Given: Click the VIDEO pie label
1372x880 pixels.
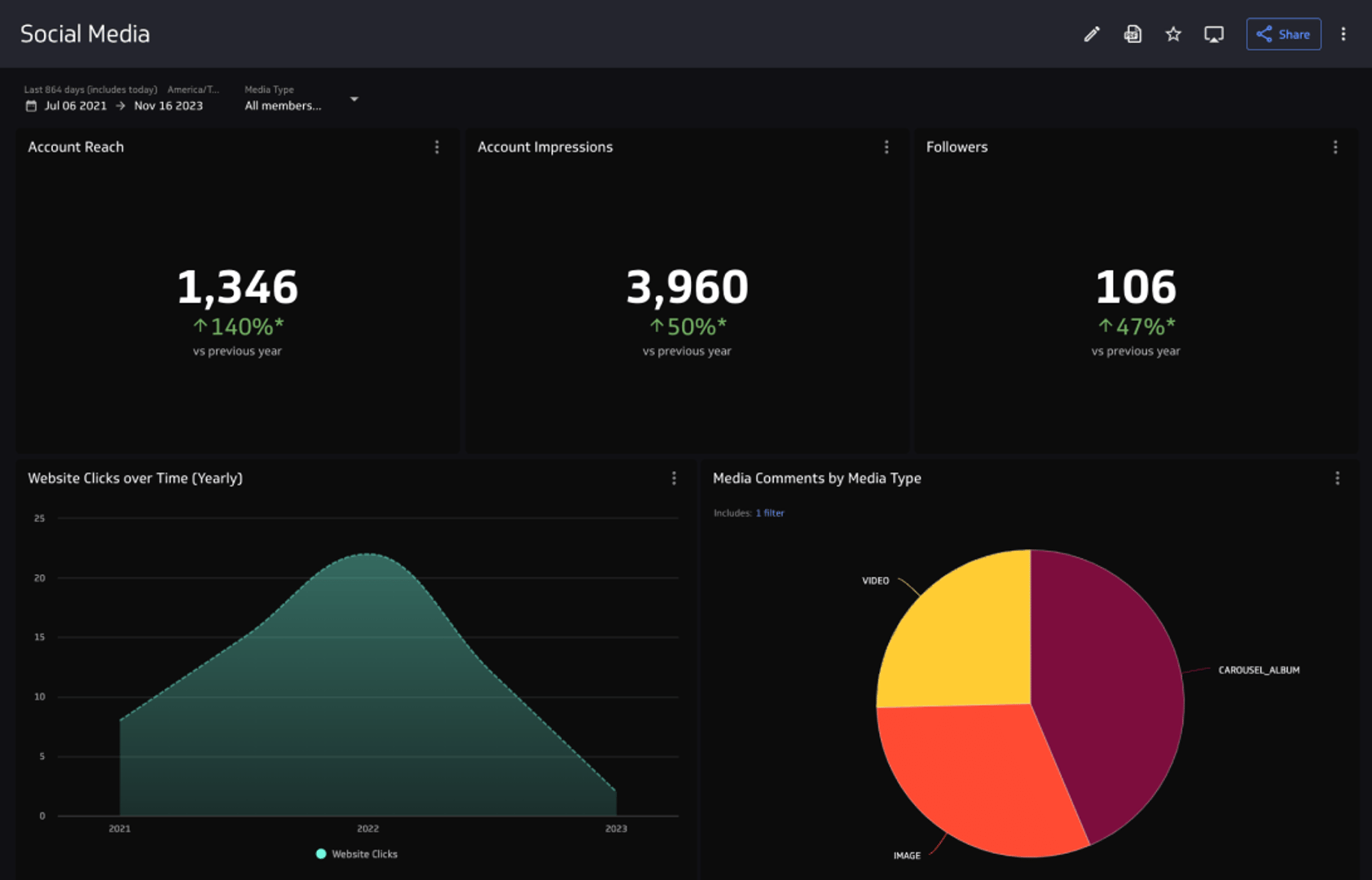Looking at the screenshot, I should 876,581.
